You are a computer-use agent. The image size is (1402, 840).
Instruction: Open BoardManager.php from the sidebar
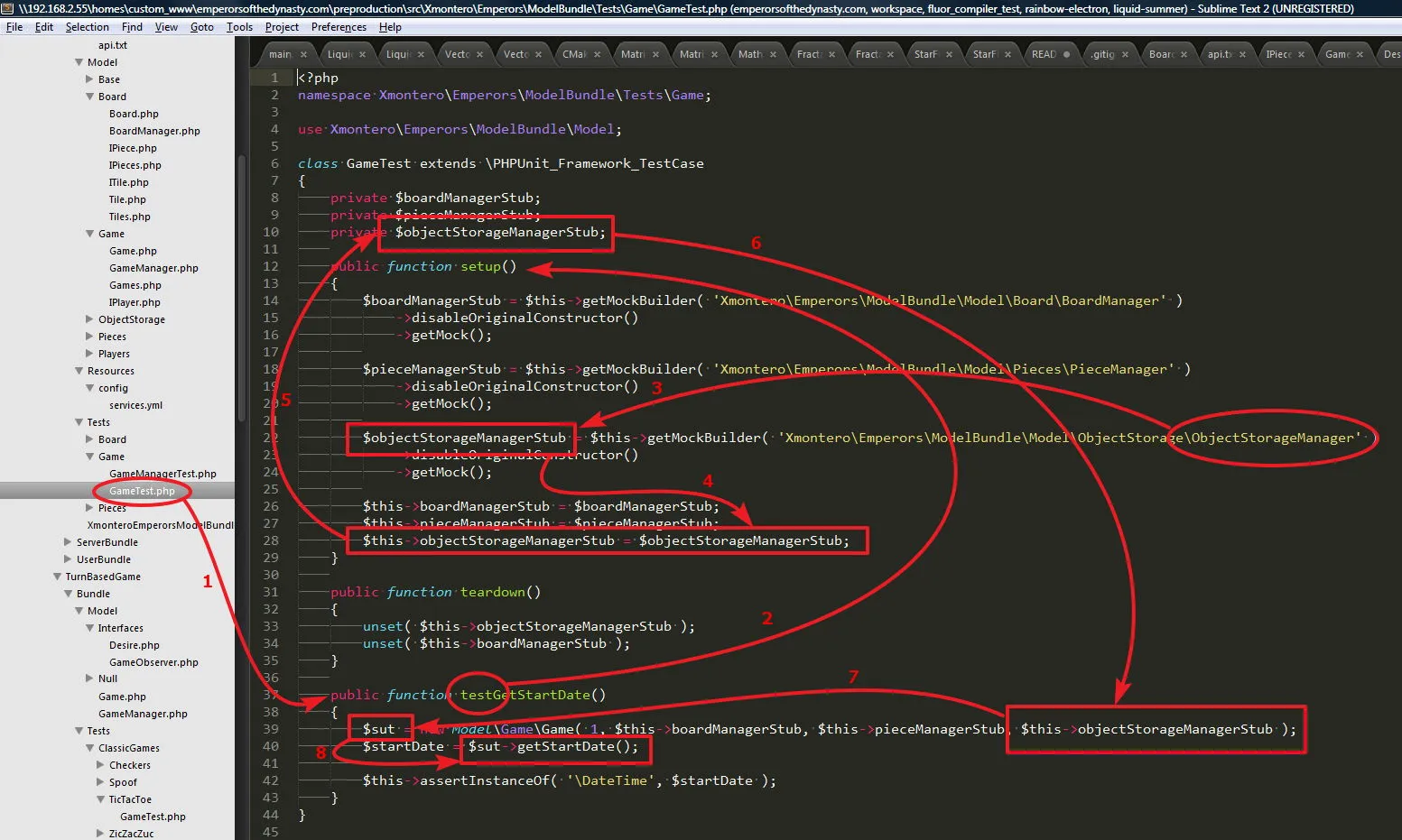click(x=154, y=131)
